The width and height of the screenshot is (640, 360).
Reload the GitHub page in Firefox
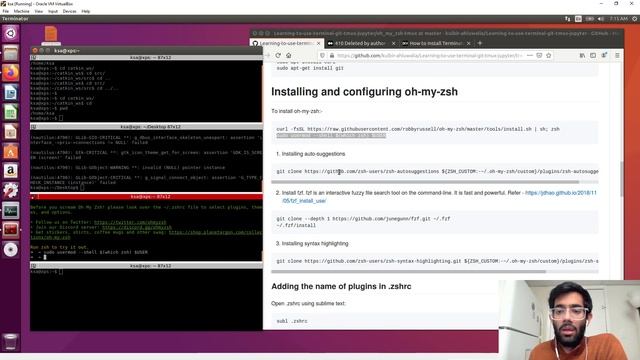click(278, 56)
